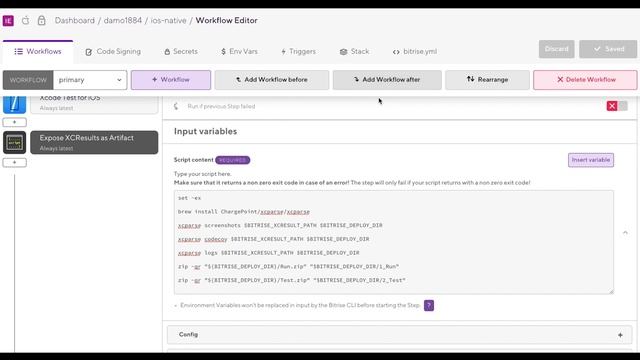Click the script step icon
This screenshot has height=360, width=640.
(x=15, y=142)
